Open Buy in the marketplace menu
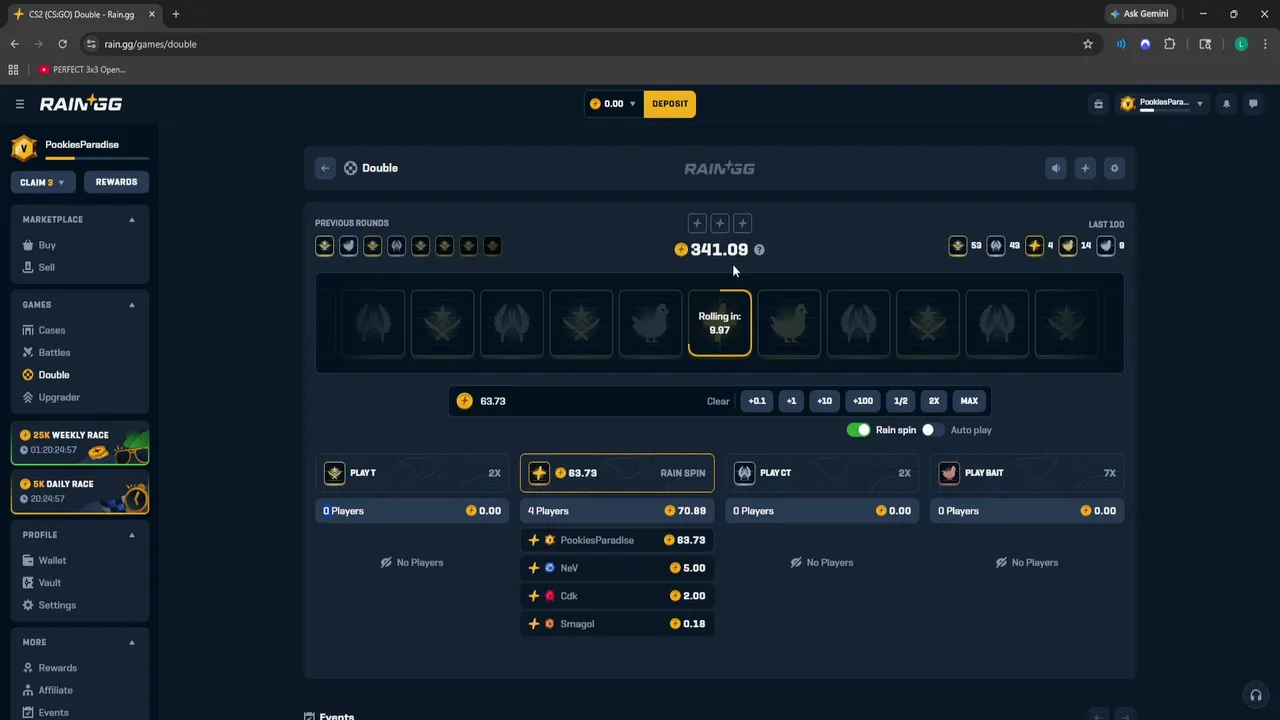Screen dimensions: 1280x720 point(47,245)
